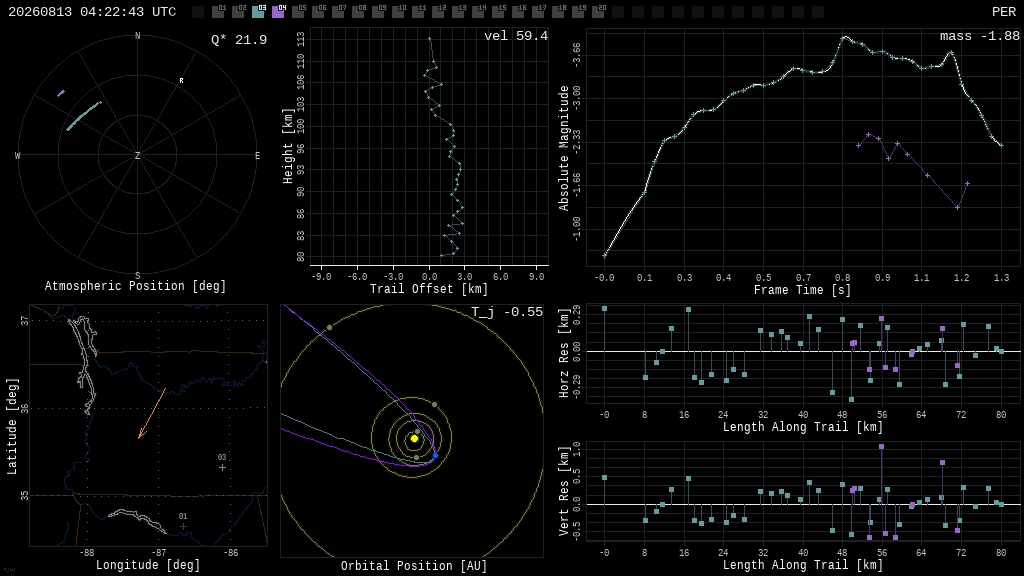The width and height of the screenshot is (1024, 576).
Task: Click station 01 cross marker on map
Action: (183, 526)
